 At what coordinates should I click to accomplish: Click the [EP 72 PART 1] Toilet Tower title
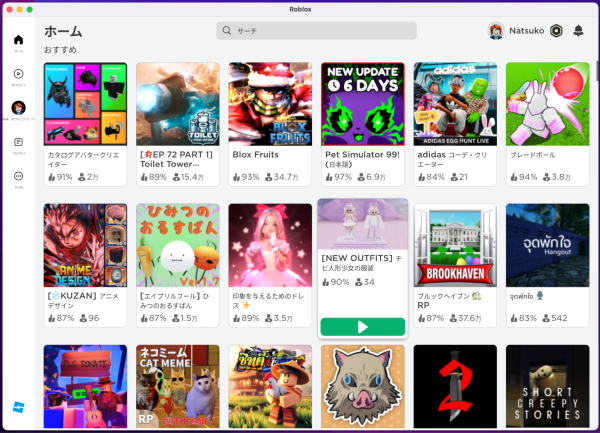point(176,159)
